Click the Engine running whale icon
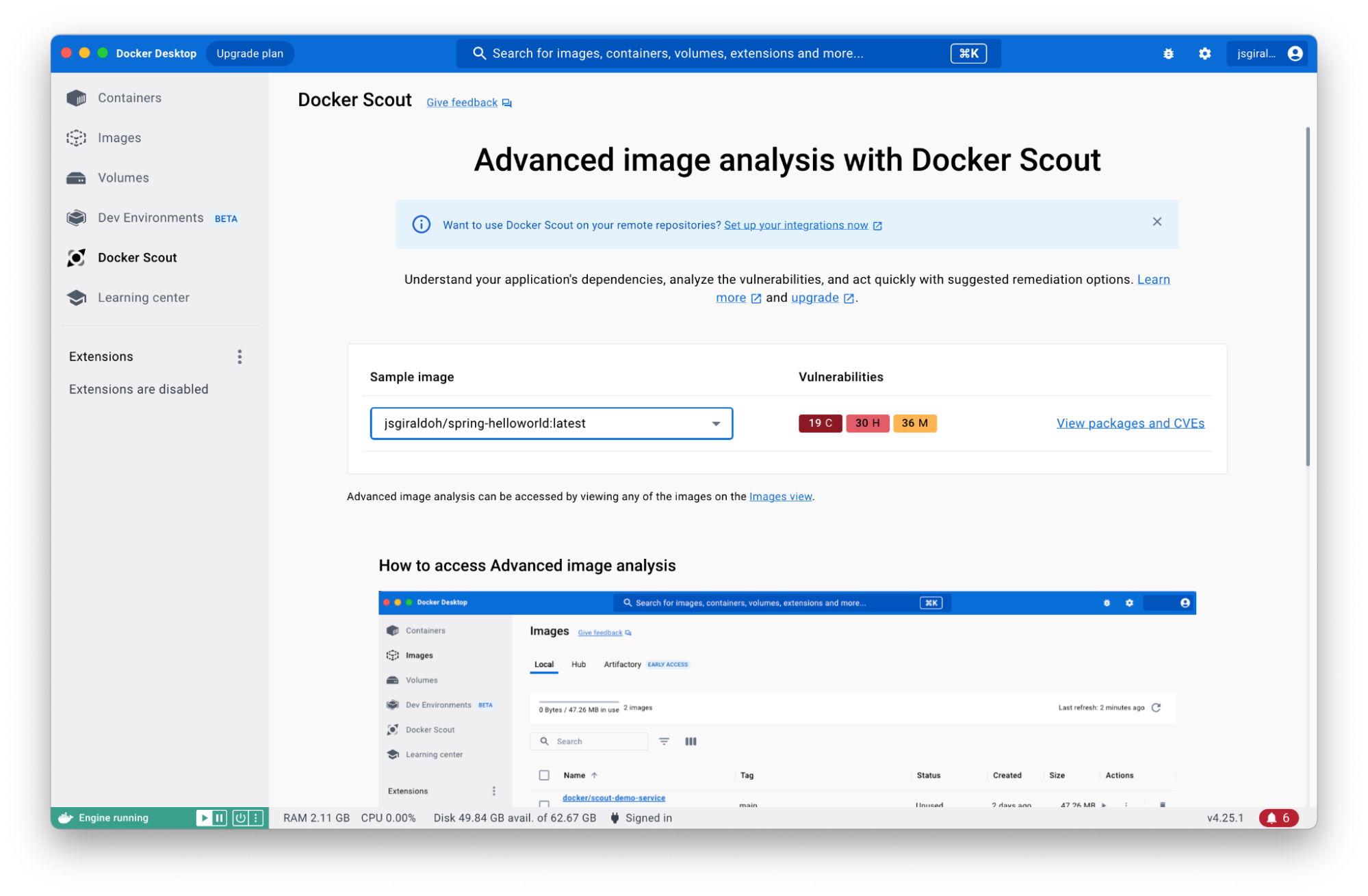The height and width of the screenshot is (896, 1368). (x=64, y=817)
